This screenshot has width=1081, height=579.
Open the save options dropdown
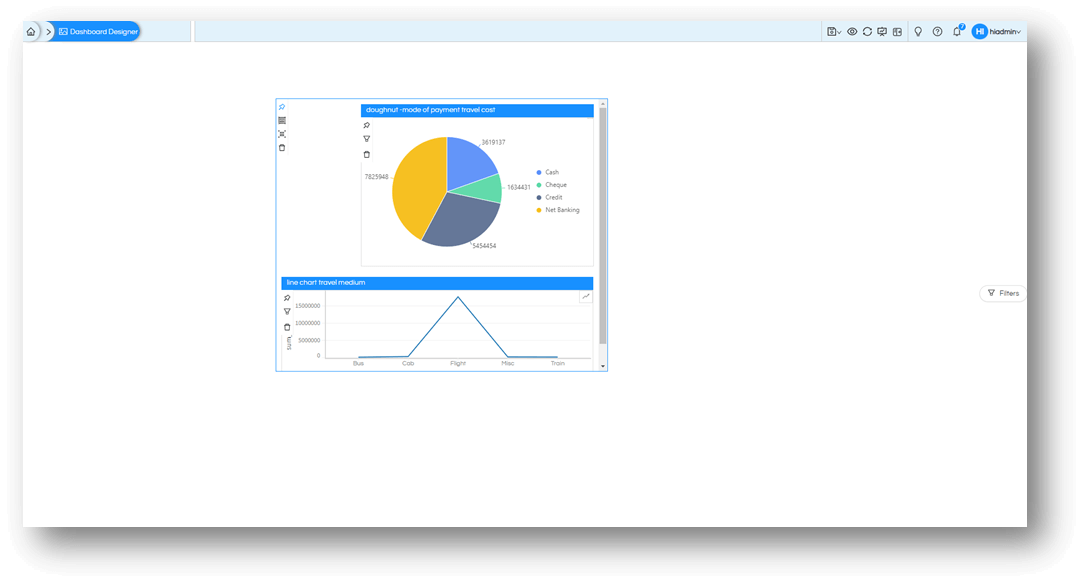coord(834,32)
